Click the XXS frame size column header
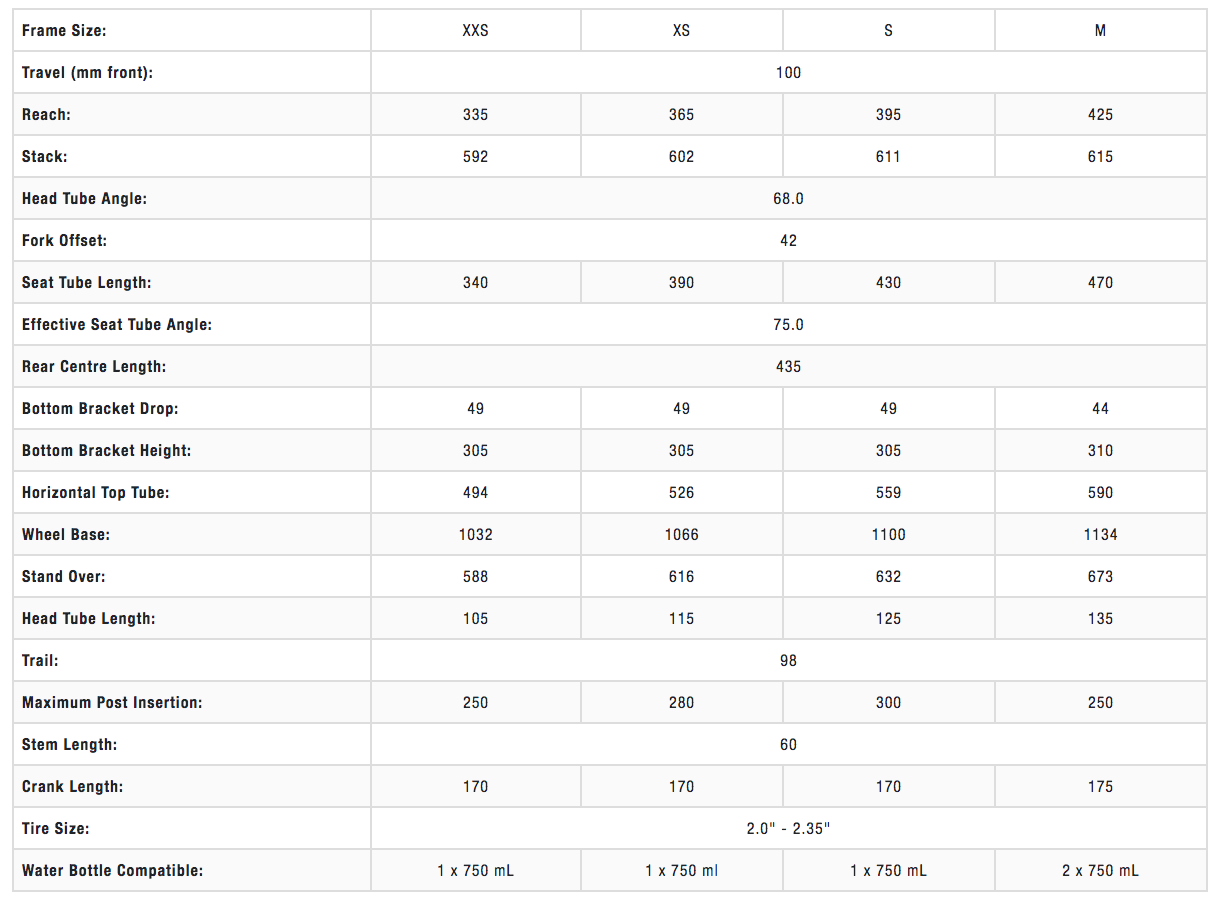Image resolution: width=1220 pixels, height=902 pixels. [x=476, y=30]
